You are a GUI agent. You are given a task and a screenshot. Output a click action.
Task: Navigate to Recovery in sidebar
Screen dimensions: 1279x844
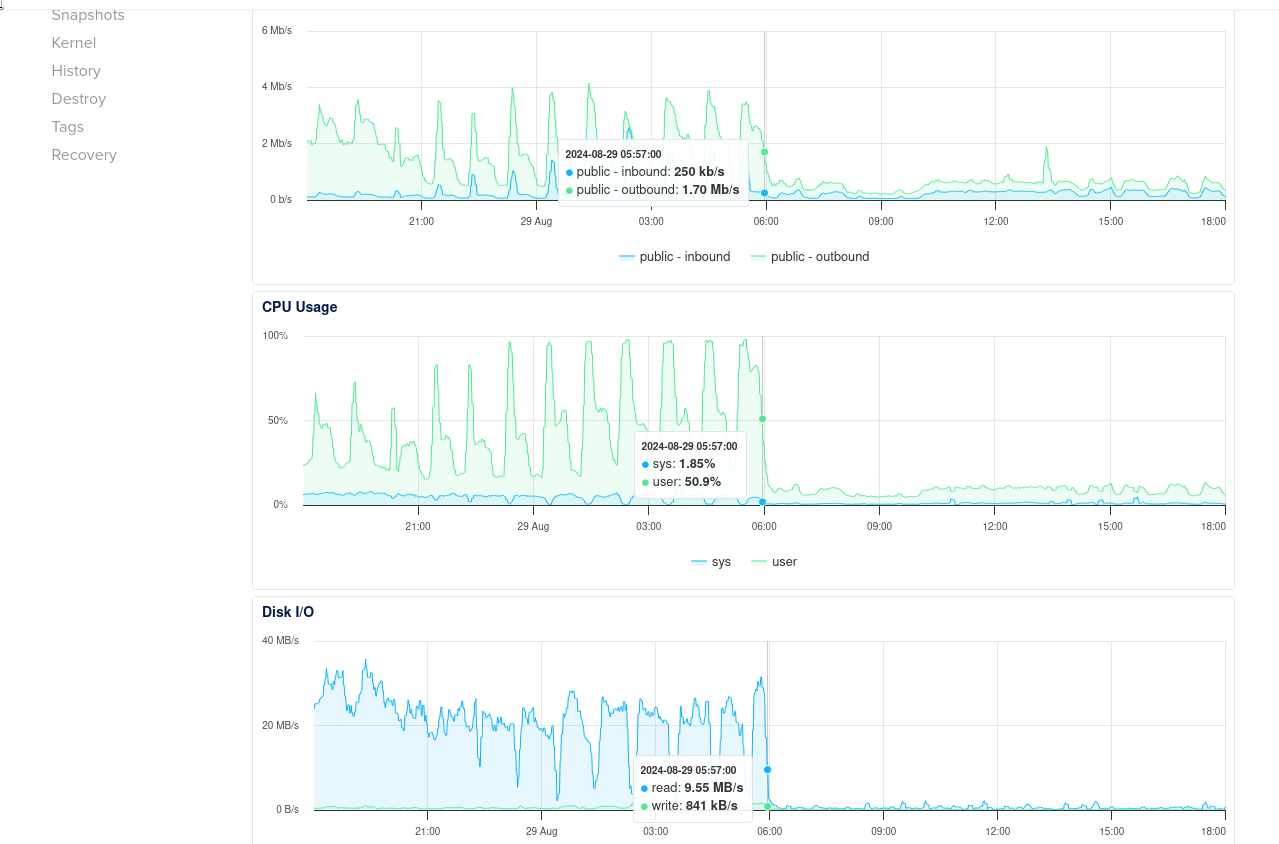pyautogui.click(x=84, y=155)
